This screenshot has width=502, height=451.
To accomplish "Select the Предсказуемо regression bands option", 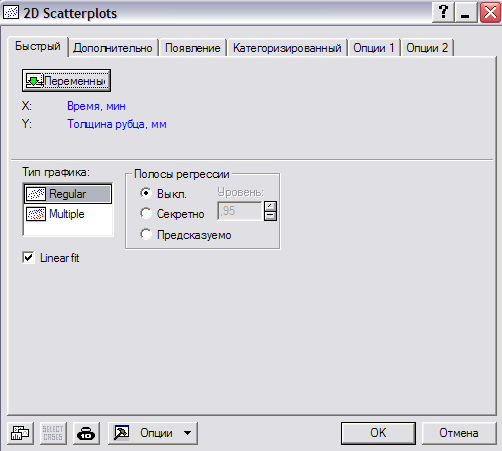I will (x=146, y=234).
